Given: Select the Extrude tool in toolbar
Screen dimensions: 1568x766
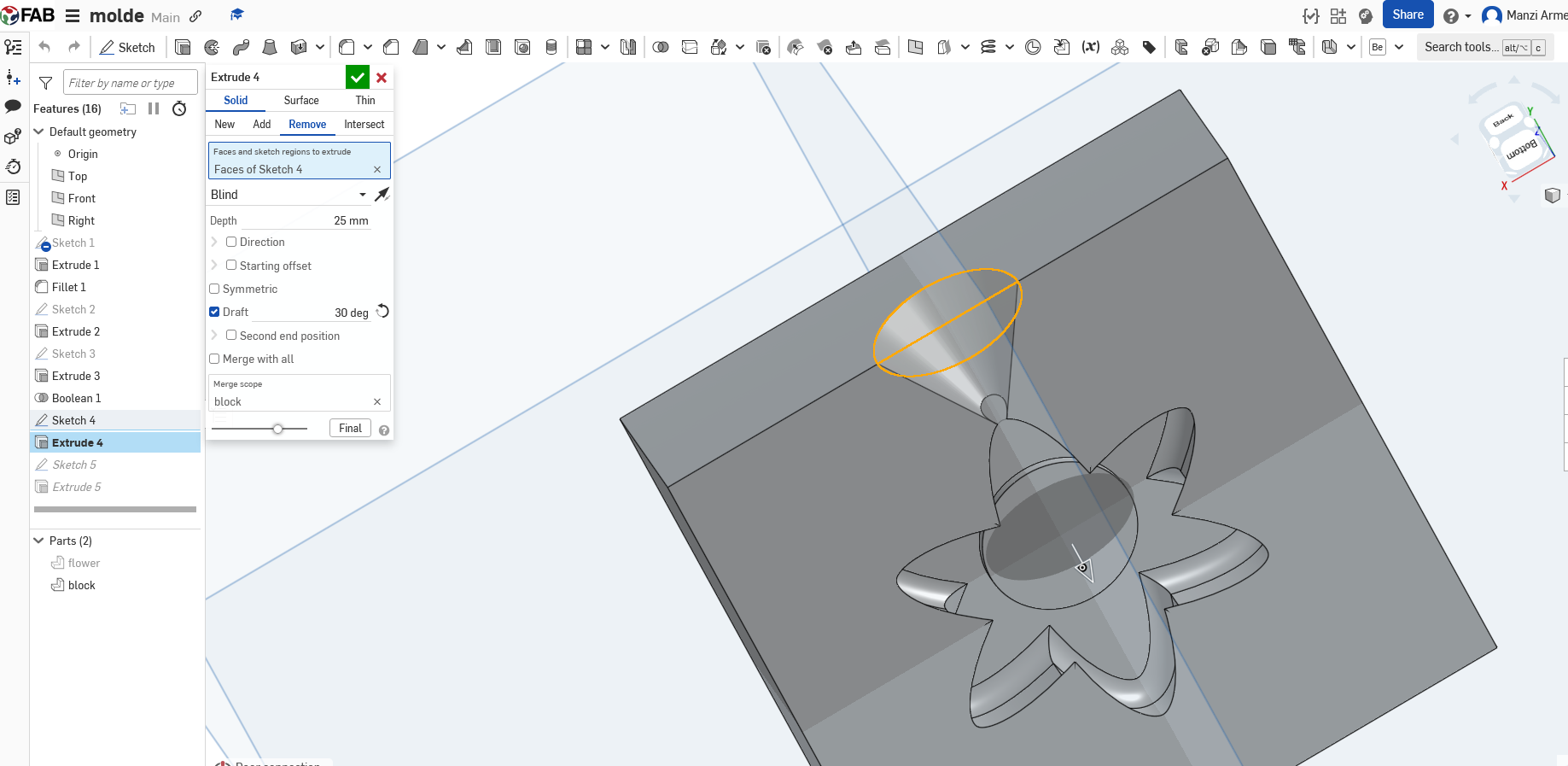Looking at the screenshot, I should 183,47.
